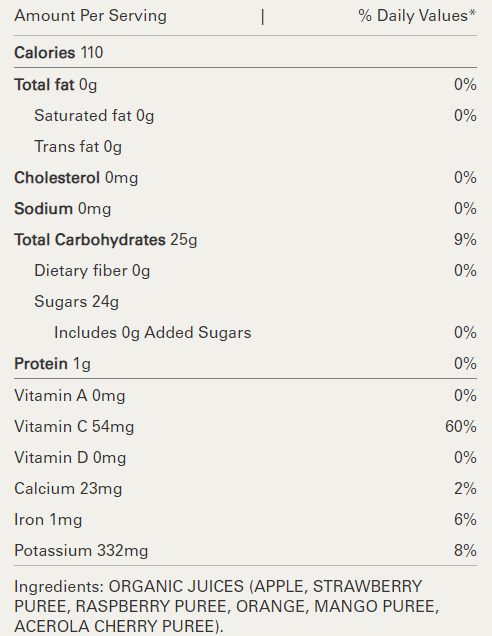The image size is (492, 636).
Task: Click the 60% Vitamin C value
Action: pyautogui.click(x=461, y=426)
